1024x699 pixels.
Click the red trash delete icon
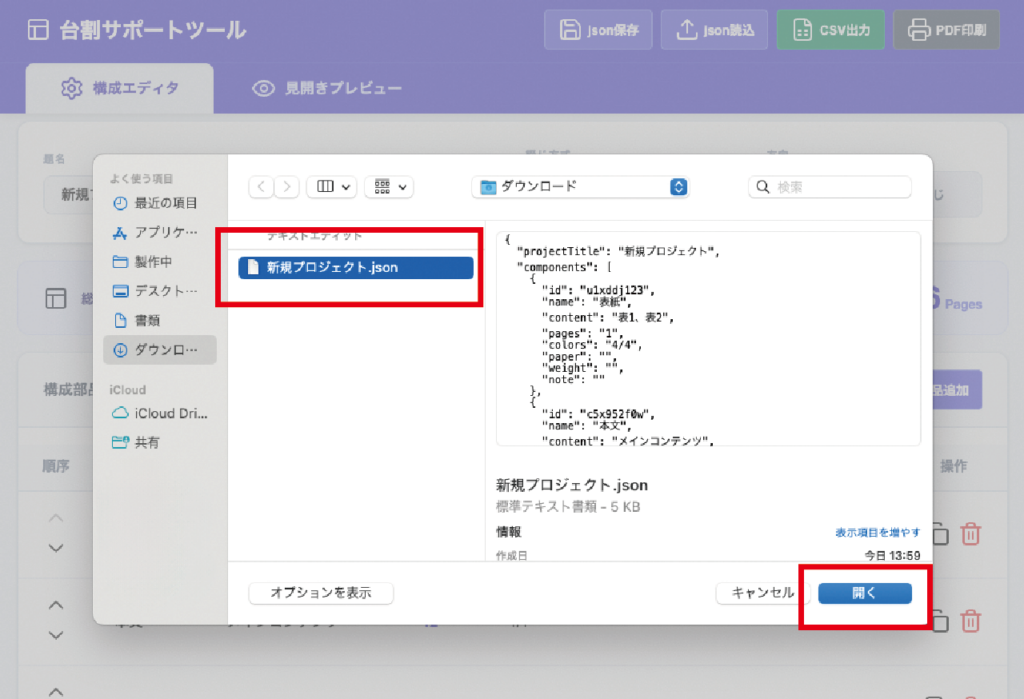pos(970,534)
